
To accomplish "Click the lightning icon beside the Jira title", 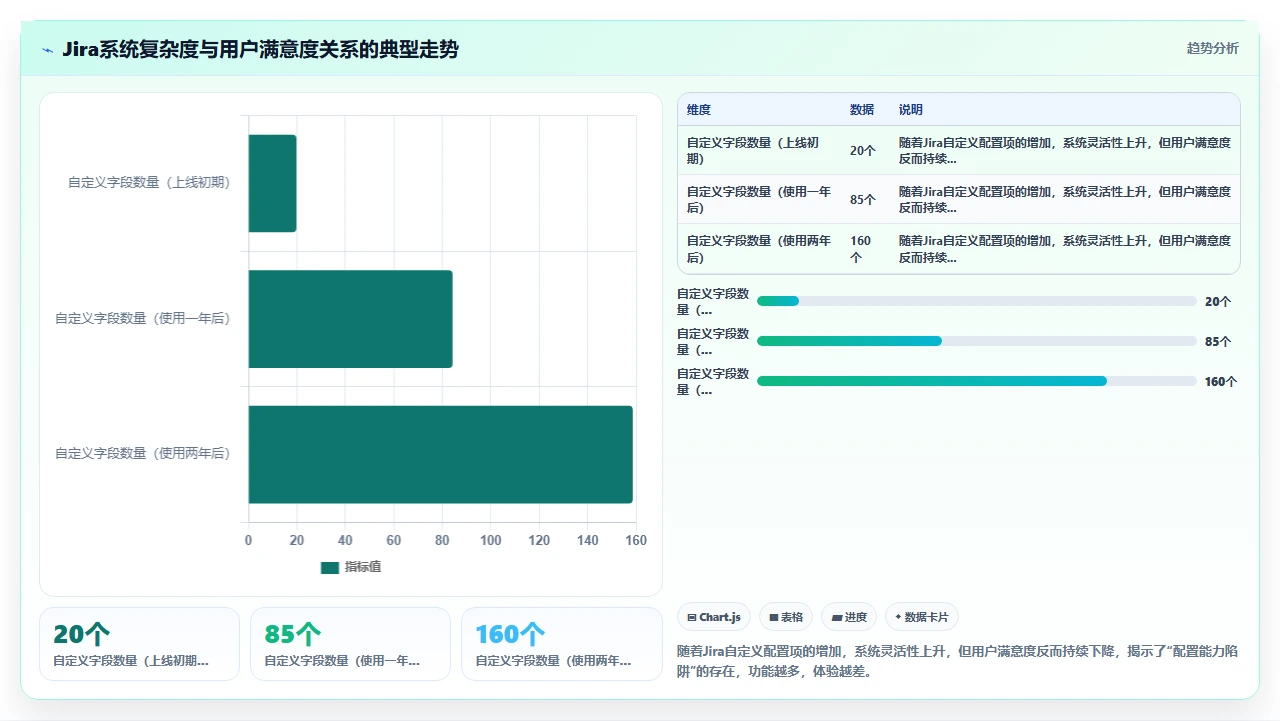I will (48, 50).
